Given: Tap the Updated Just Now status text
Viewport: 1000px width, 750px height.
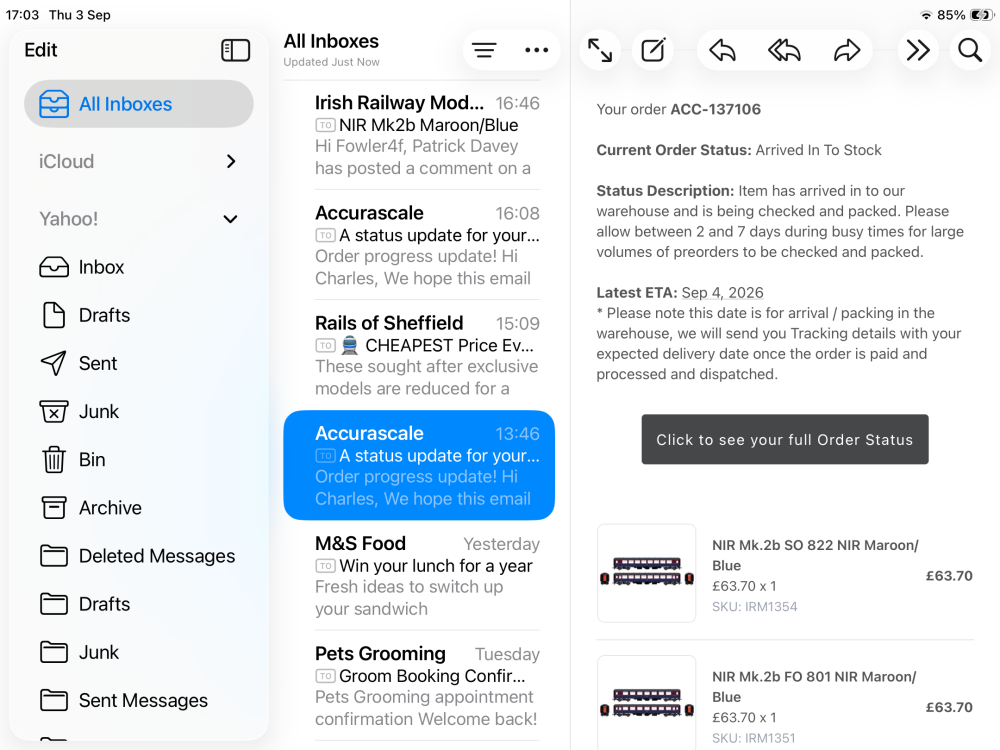Looking at the screenshot, I should (x=331, y=62).
